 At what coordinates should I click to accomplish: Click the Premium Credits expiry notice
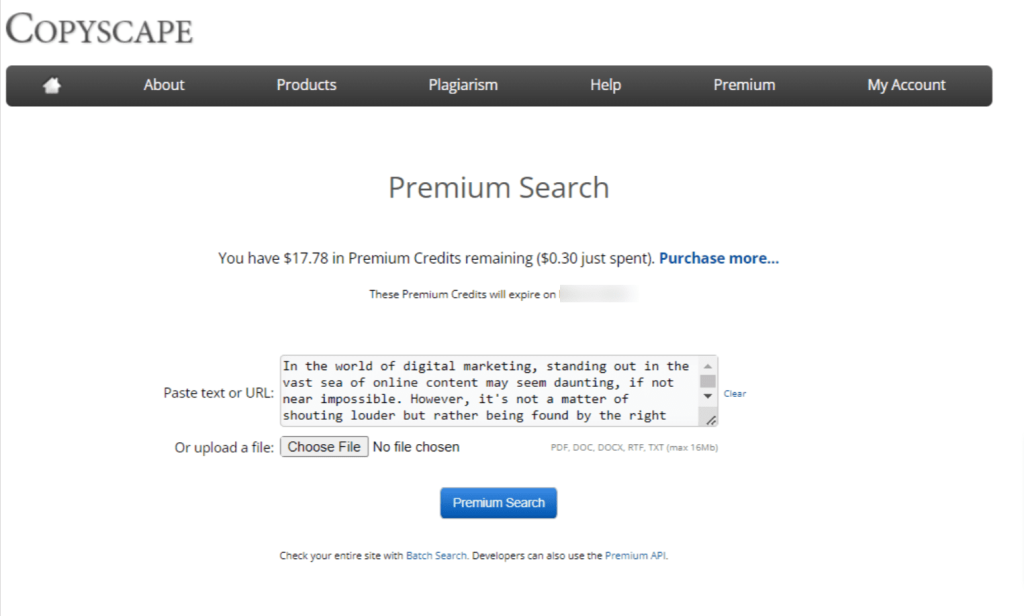(x=503, y=294)
